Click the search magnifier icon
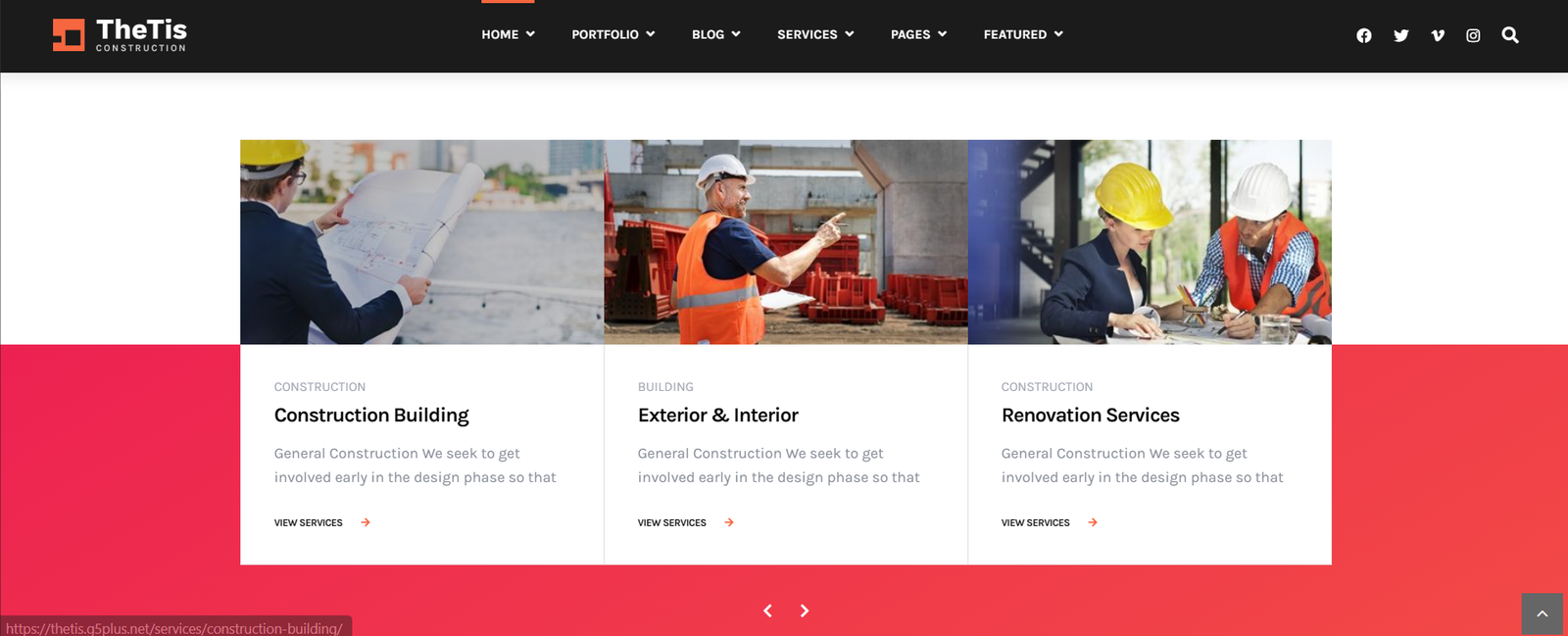 pos(1510,35)
